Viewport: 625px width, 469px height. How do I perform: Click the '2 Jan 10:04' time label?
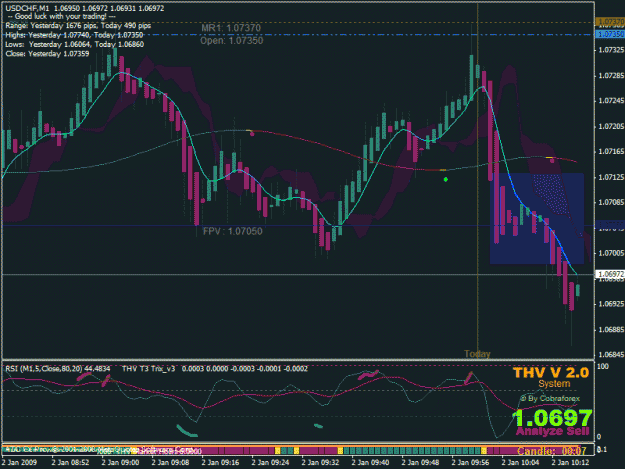coord(521,463)
